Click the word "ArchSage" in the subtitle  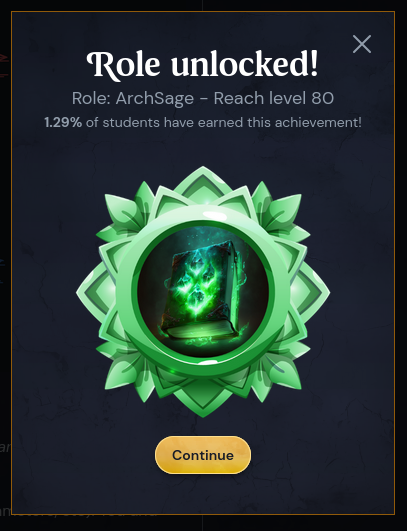(x=155, y=98)
